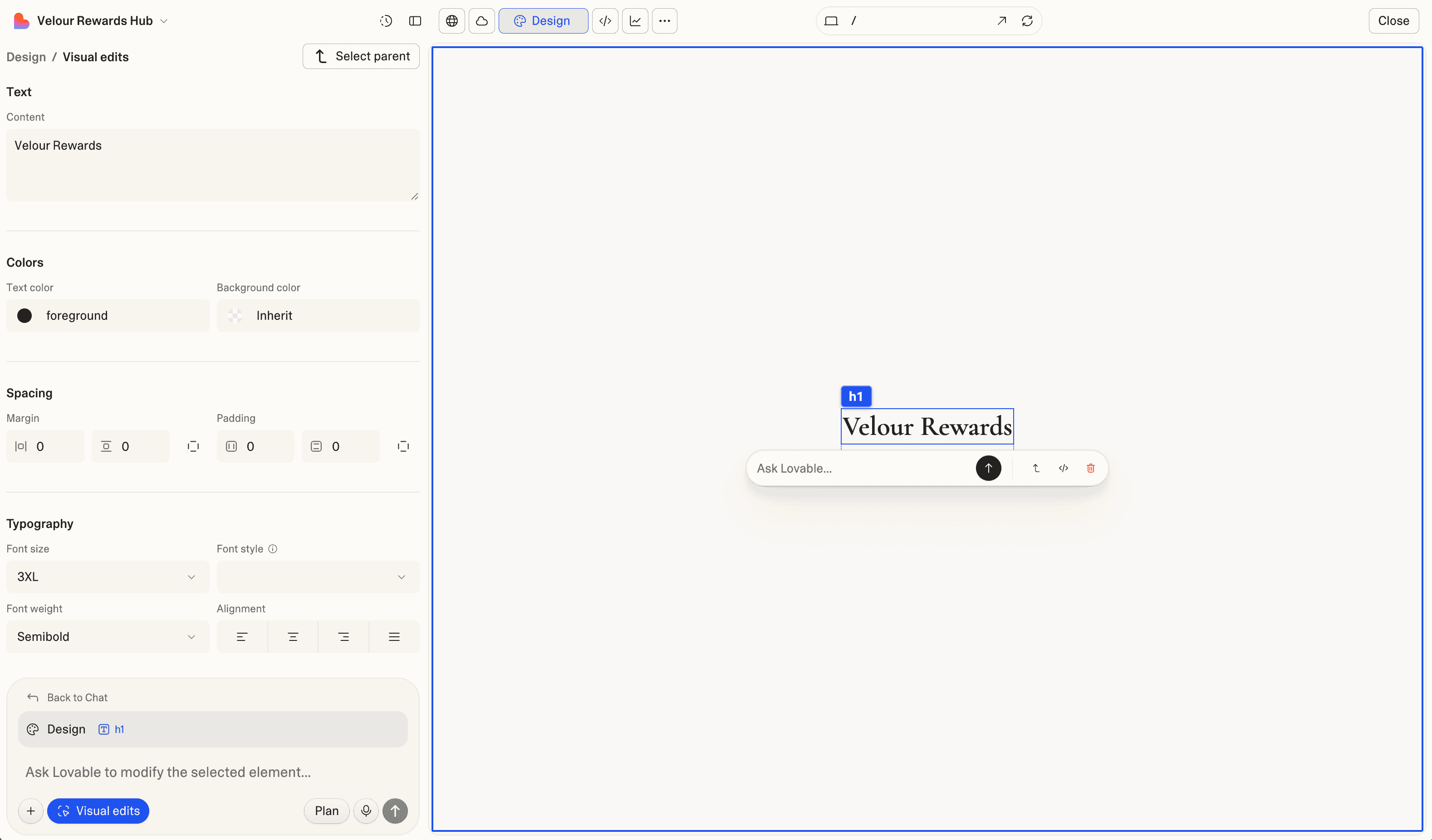Open the Font weight Semibold dropdown

click(107, 636)
